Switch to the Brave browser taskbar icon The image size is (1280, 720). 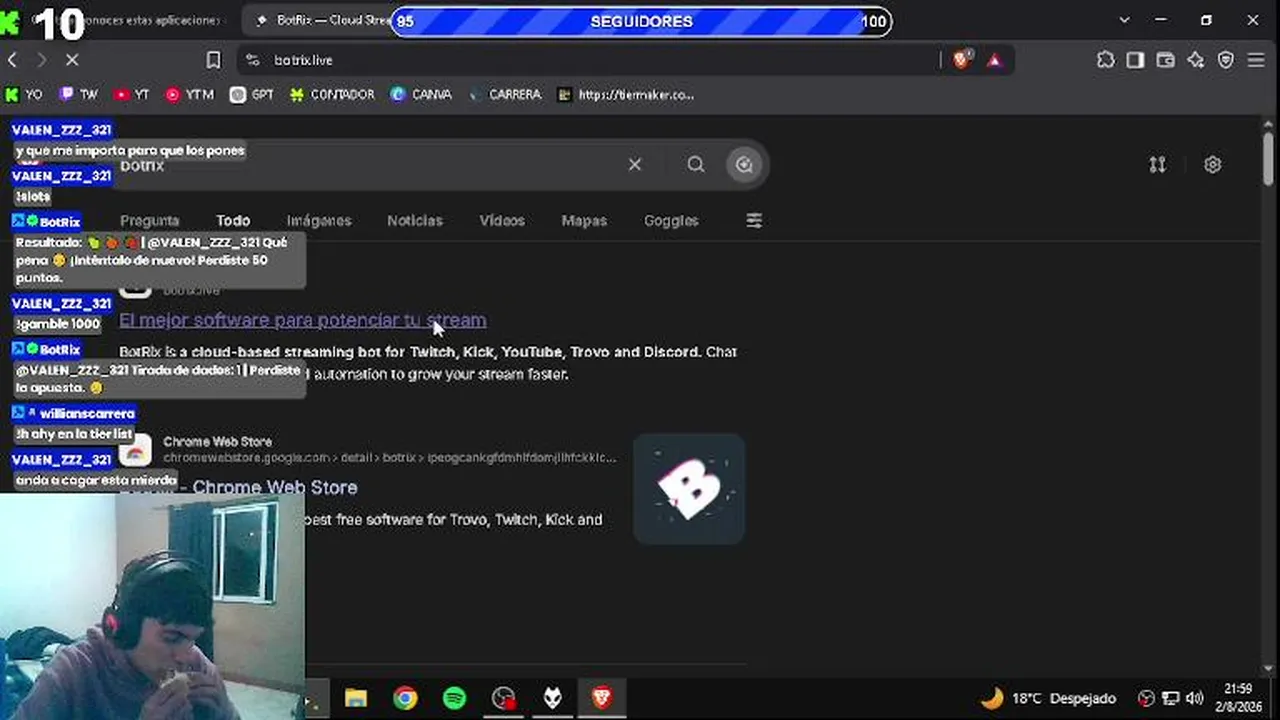[x=602, y=698]
